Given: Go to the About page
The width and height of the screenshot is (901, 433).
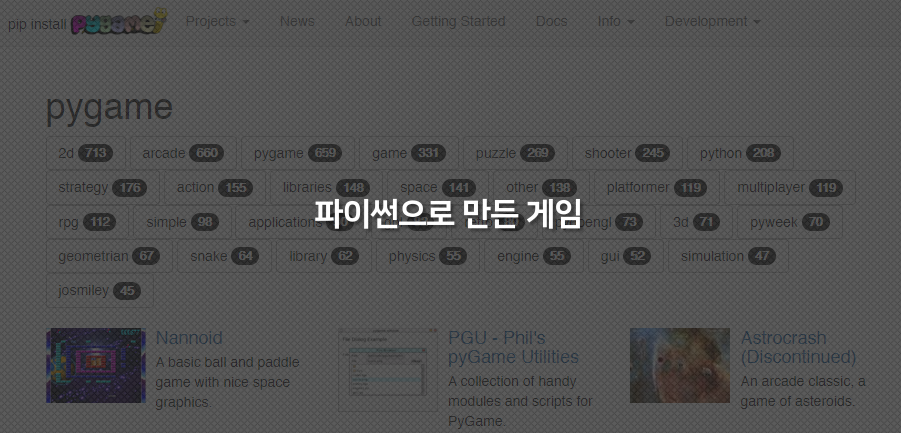Looking at the screenshot, I should coord(363,22).
